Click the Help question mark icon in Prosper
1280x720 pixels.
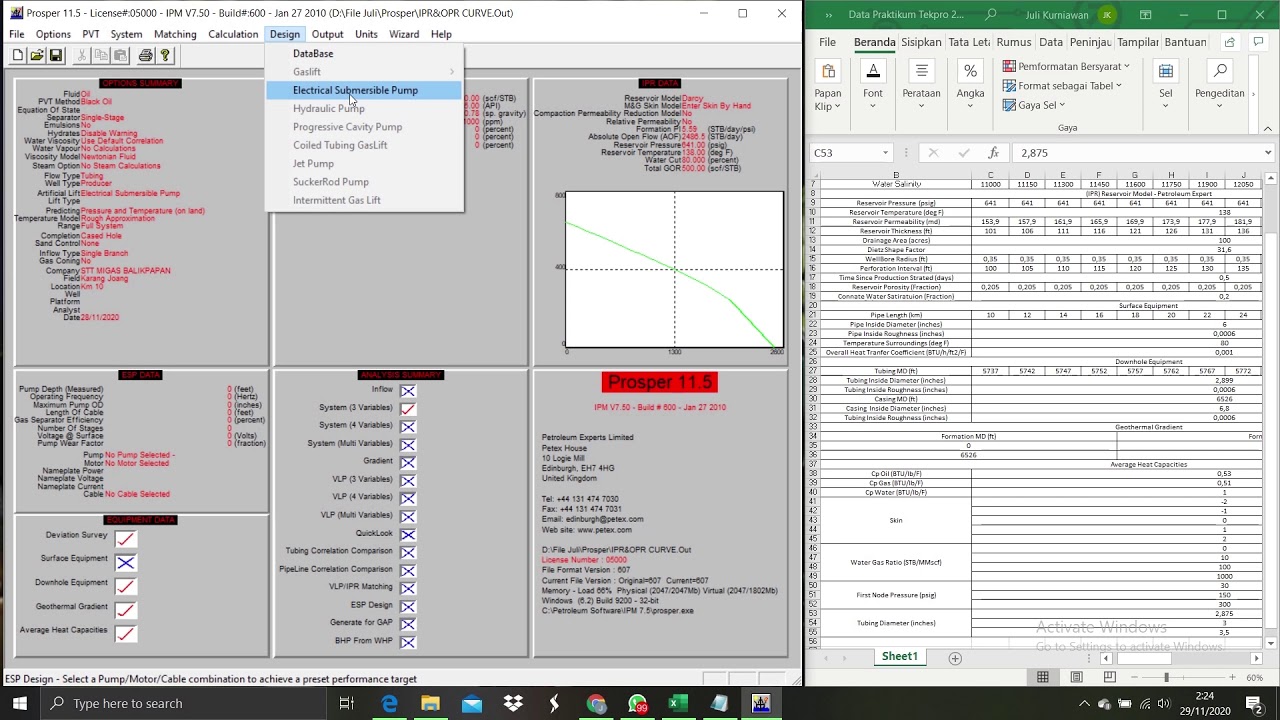click(x=165, y=56)
